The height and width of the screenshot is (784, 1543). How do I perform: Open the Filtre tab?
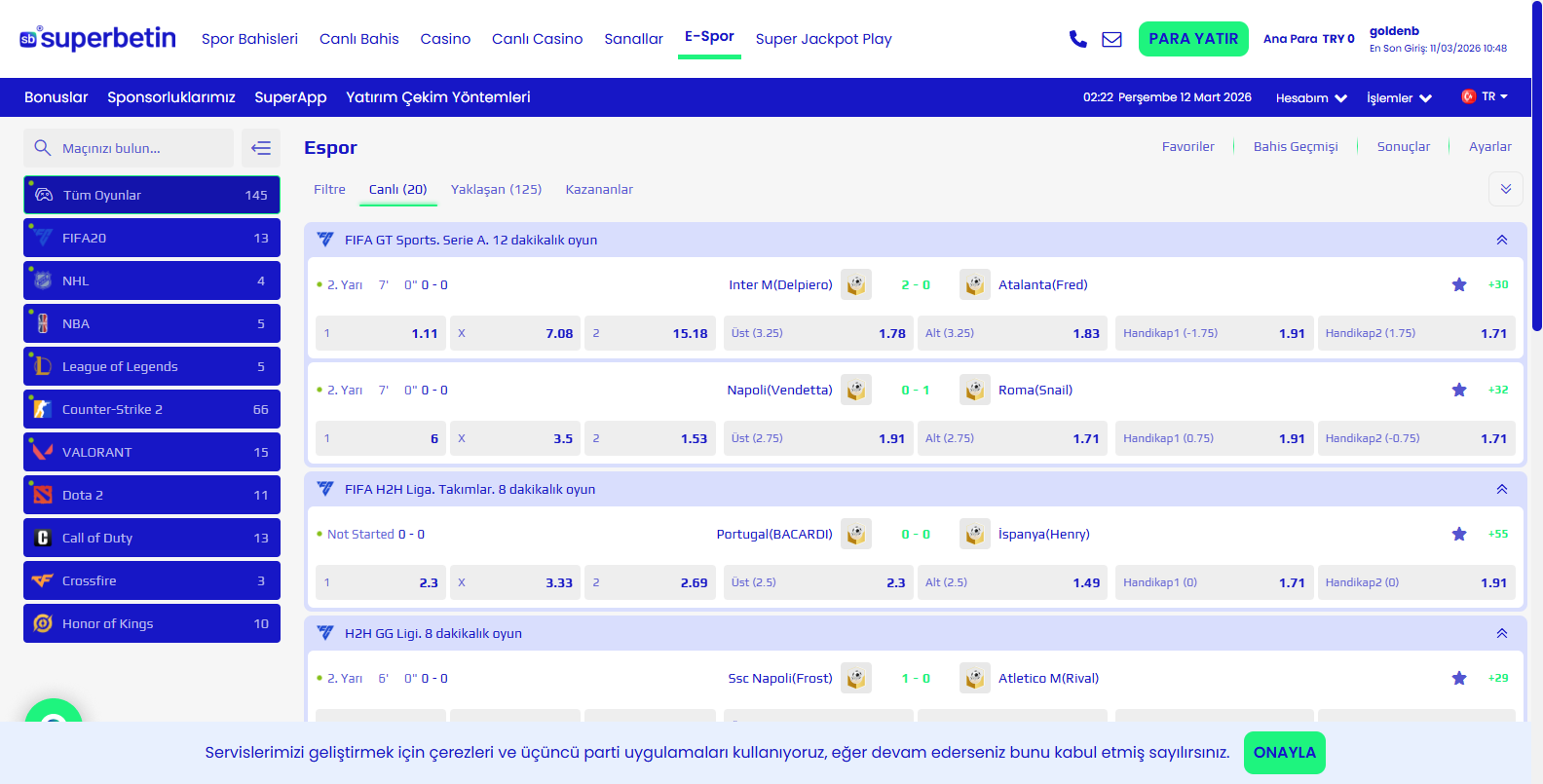click(x=329, y=189)
